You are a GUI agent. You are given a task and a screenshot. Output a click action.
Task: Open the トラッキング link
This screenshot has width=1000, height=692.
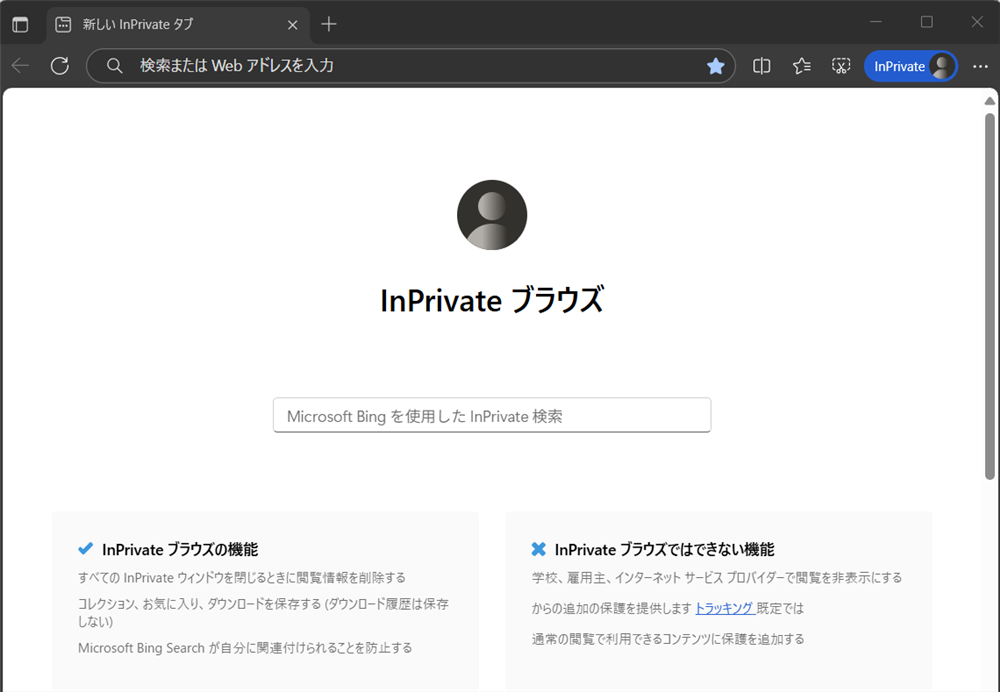[725, 607]
